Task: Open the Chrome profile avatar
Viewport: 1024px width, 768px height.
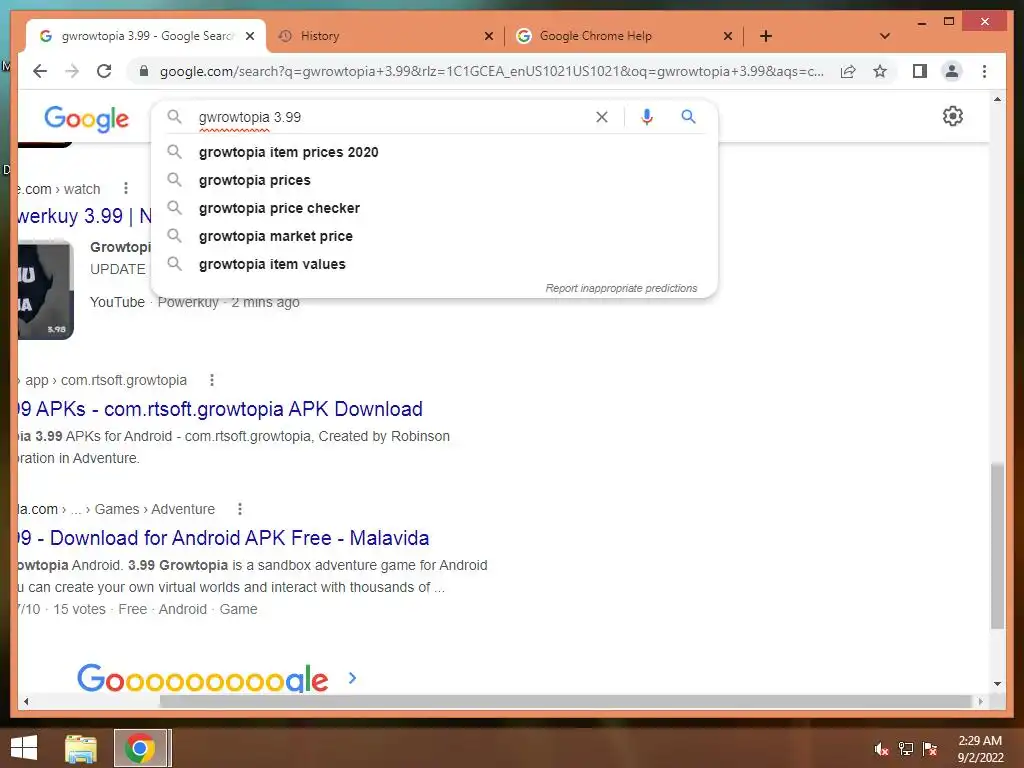Action: pyautogui.click(x=952, y=71)
